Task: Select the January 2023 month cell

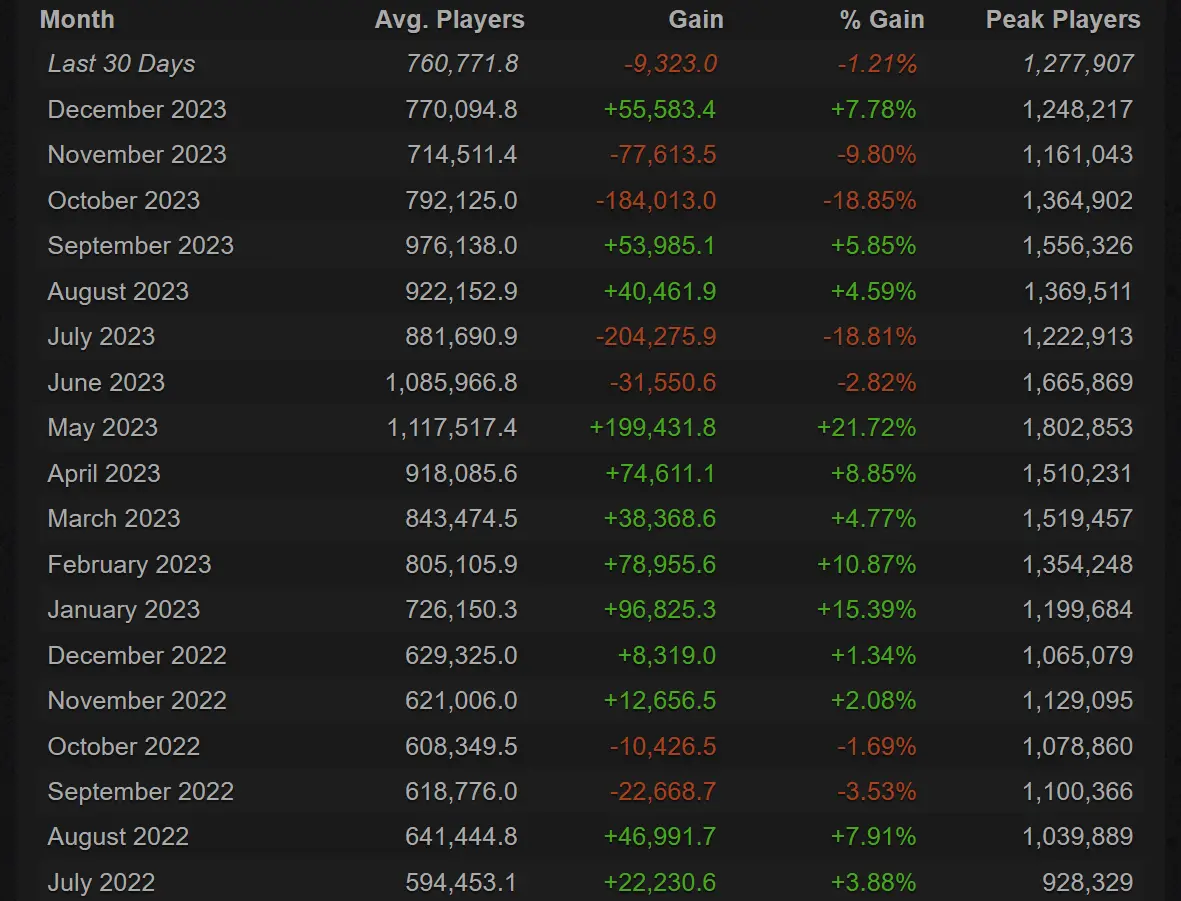Action: [124, 609]
